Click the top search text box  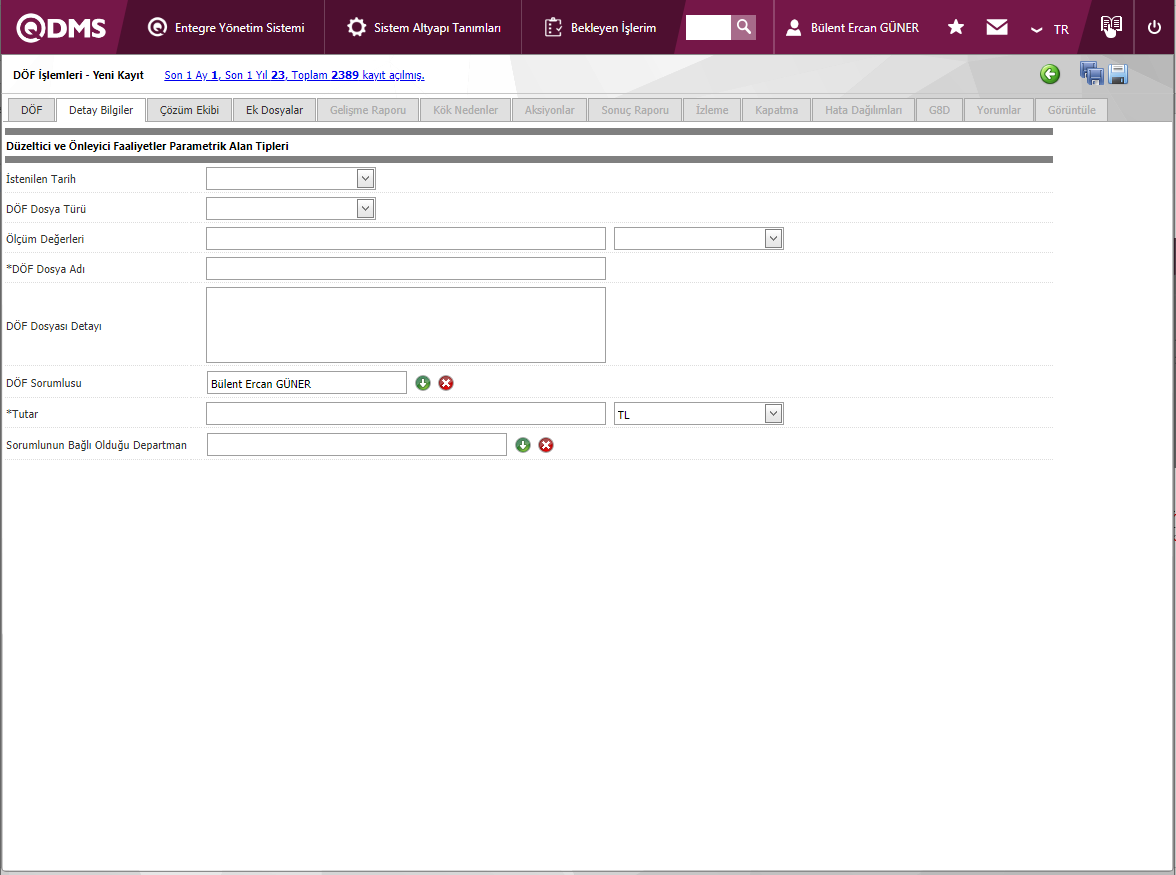(708, 28)
